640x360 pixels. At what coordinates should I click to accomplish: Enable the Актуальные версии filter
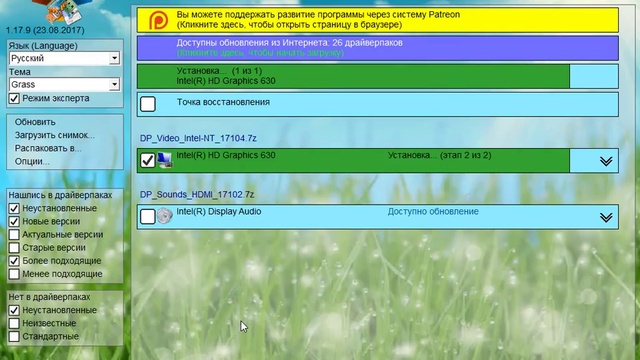[x=14, y=235]
